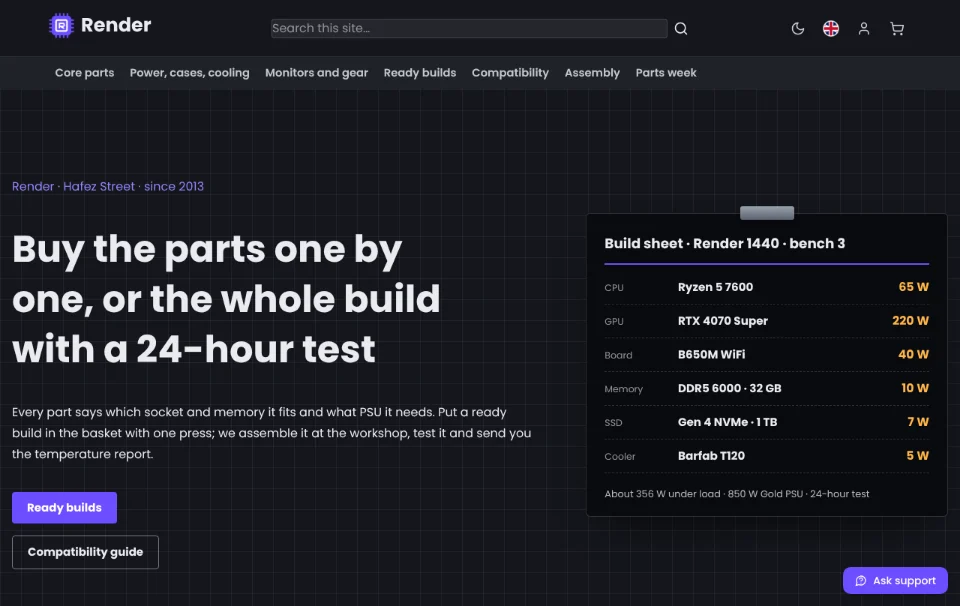960x606 pixels.
Task: Open the Power, cases, cooling menu
Action: tap(190, 73)
